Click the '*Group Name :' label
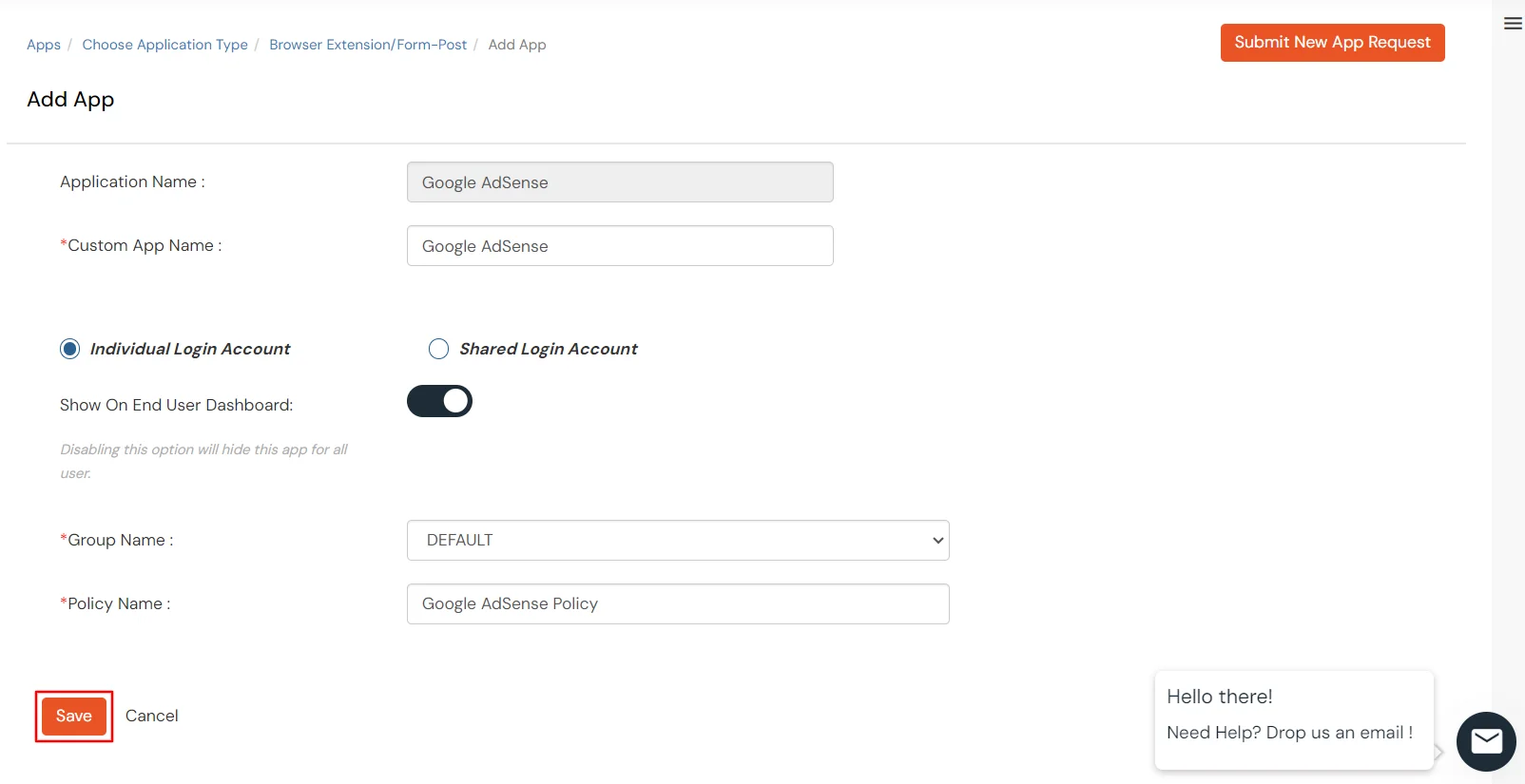Viewport: 1525px width, 784px height. 116,540
